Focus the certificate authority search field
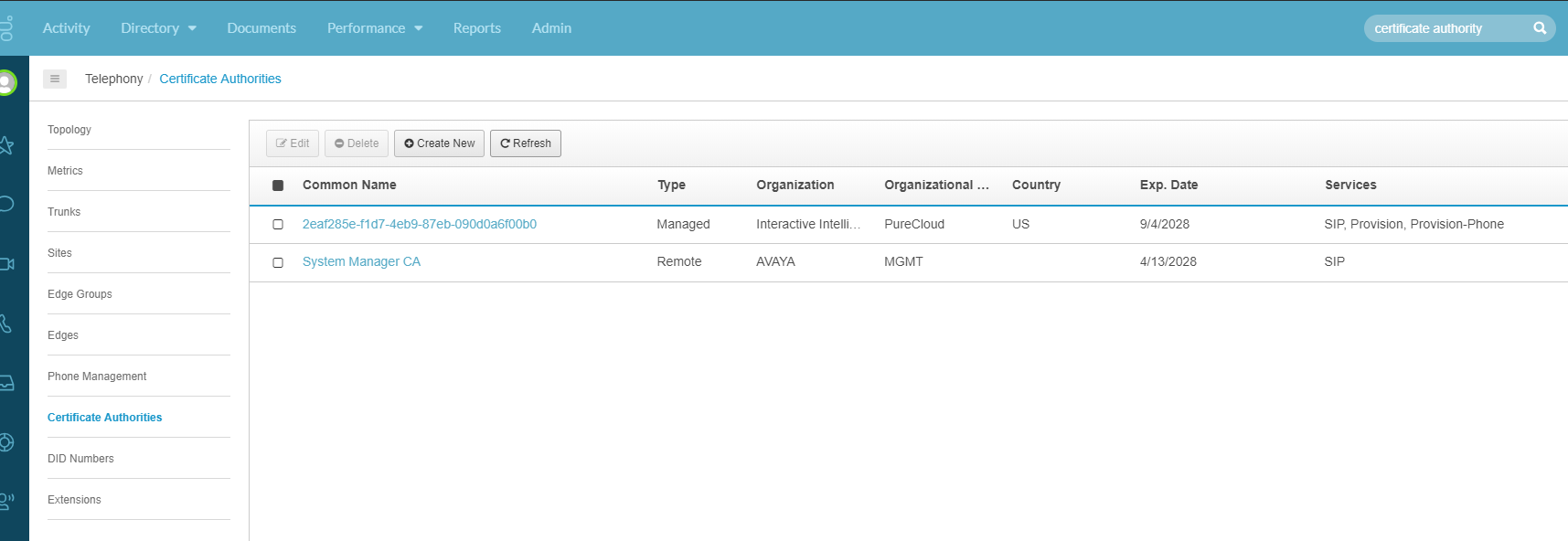The image size is (1568, 541). click(1447, 28)
